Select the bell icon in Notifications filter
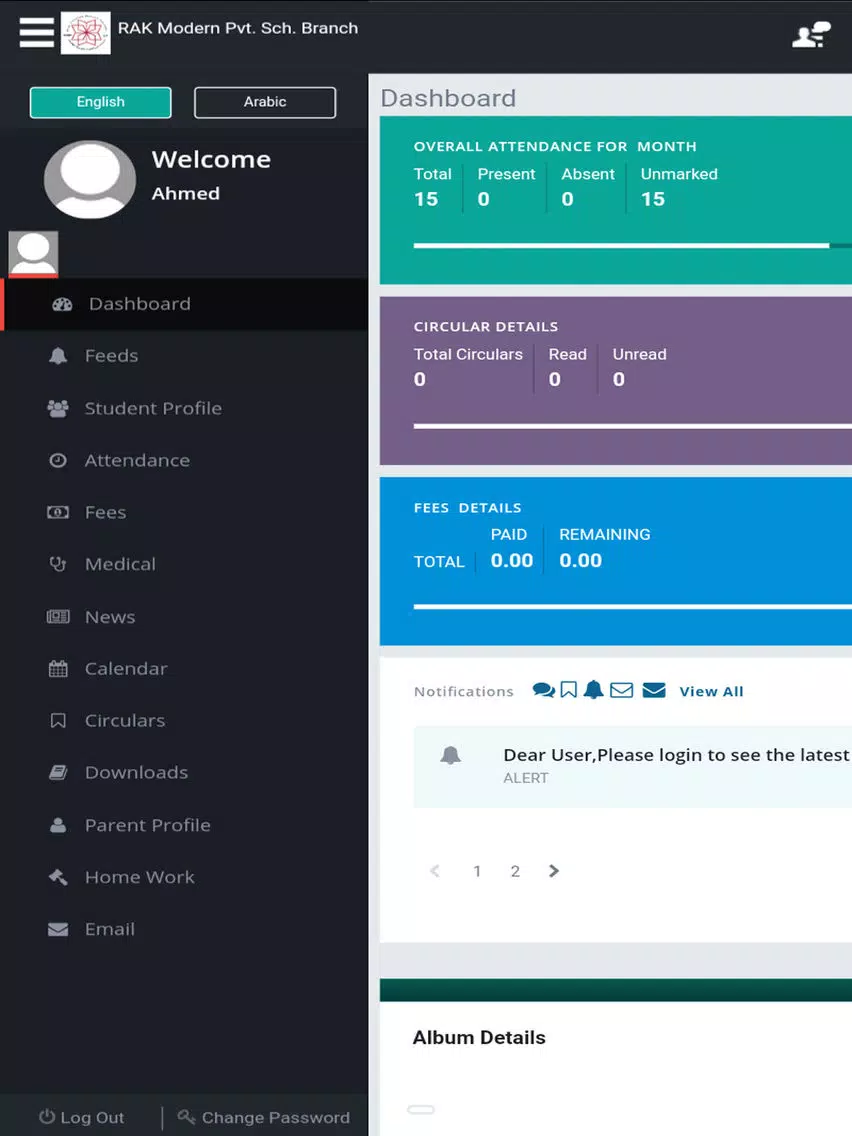This screenshot has height=1136, width=852. coord(593,690)
